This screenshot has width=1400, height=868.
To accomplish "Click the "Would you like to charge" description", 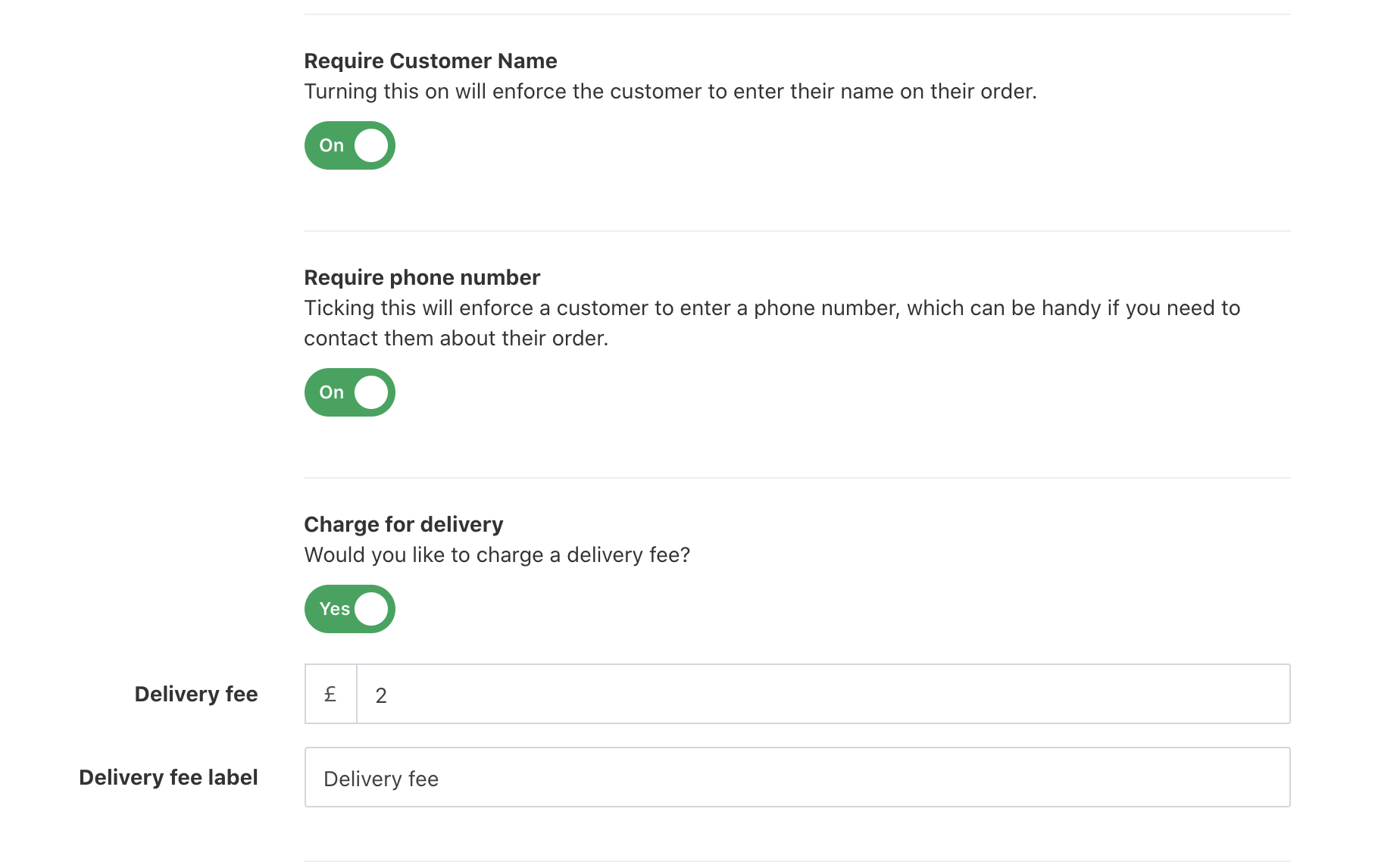I will coord(497,555).
